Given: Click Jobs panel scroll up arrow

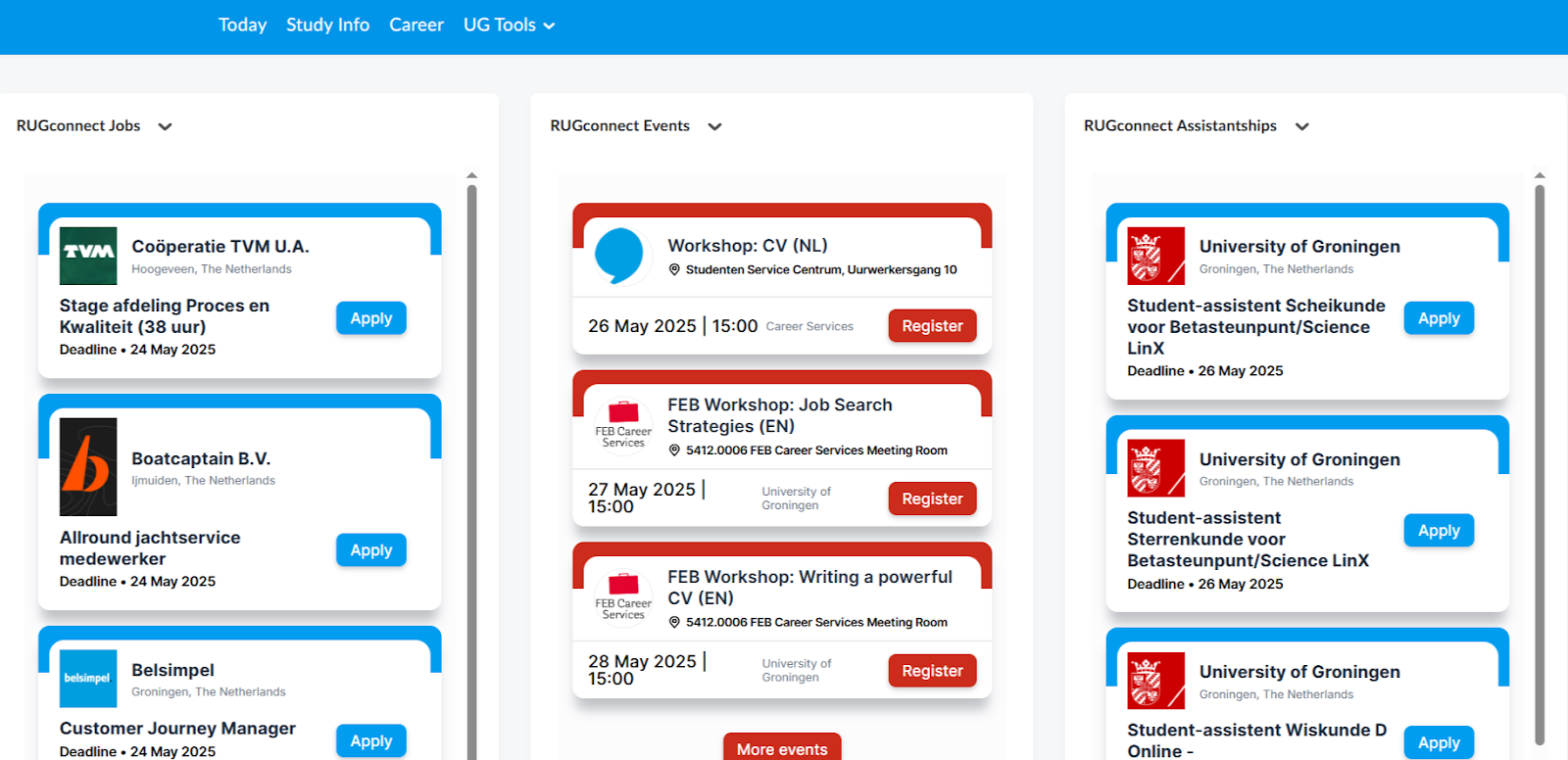Looking at the screenshot, I should click(x=471, y=175).
